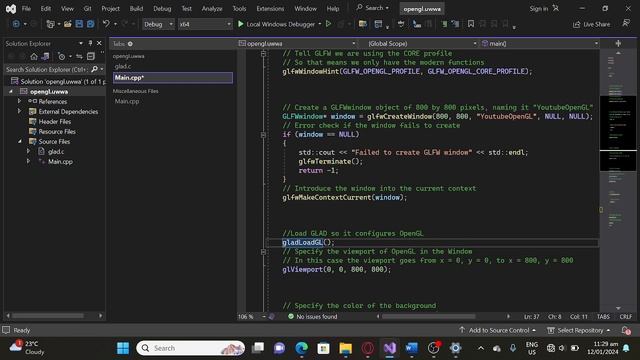640x360 pixels.
Task: Click the Live Share button
Action: pos(591,24)
